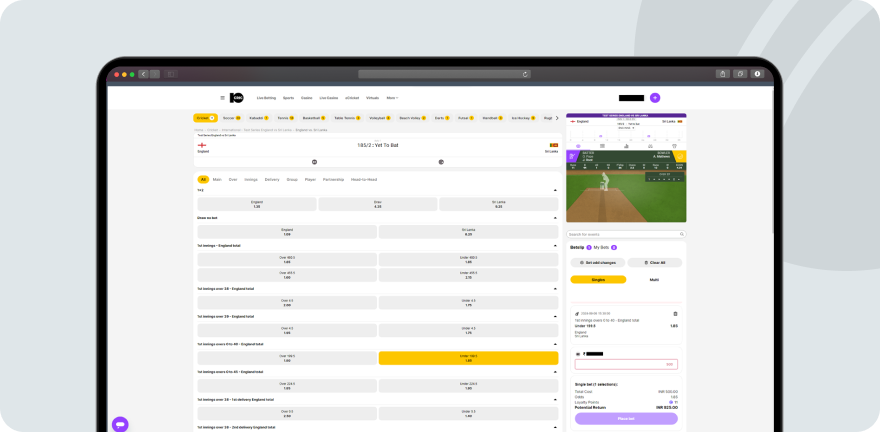Open the More dropdown in navigation
Viewport: 880px width, 432px height.
tap(392, 98)
